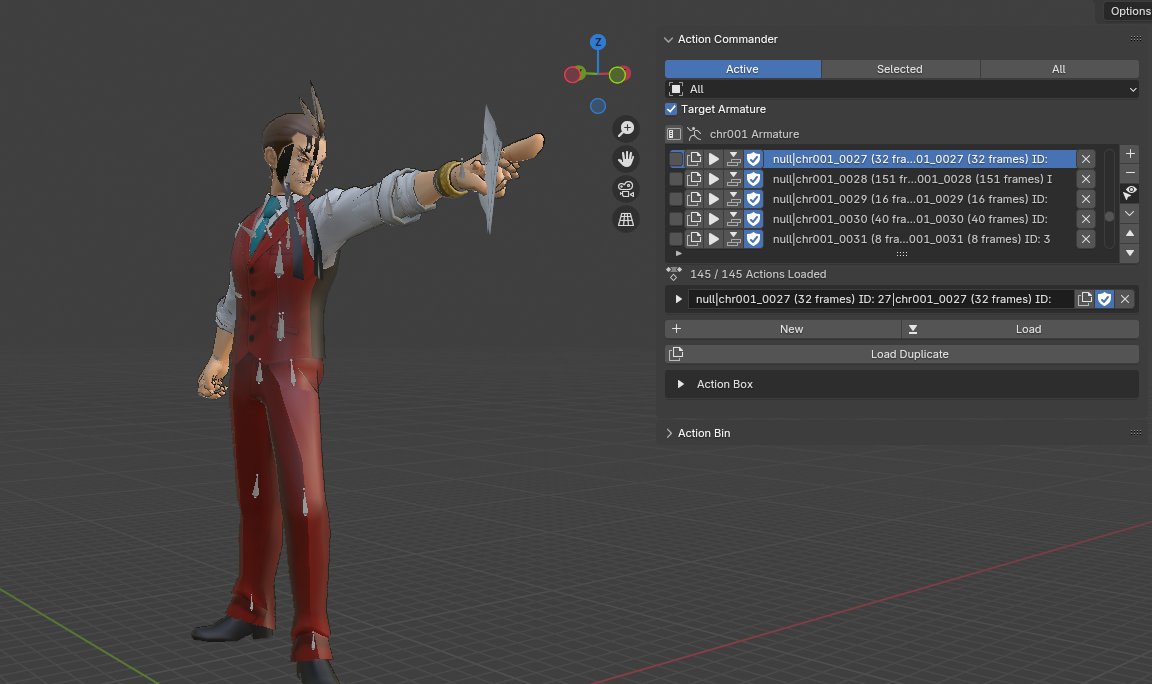Check the selection box for chr001_0030
This screenshot has height=684, width=1152.
pos(676,219)
